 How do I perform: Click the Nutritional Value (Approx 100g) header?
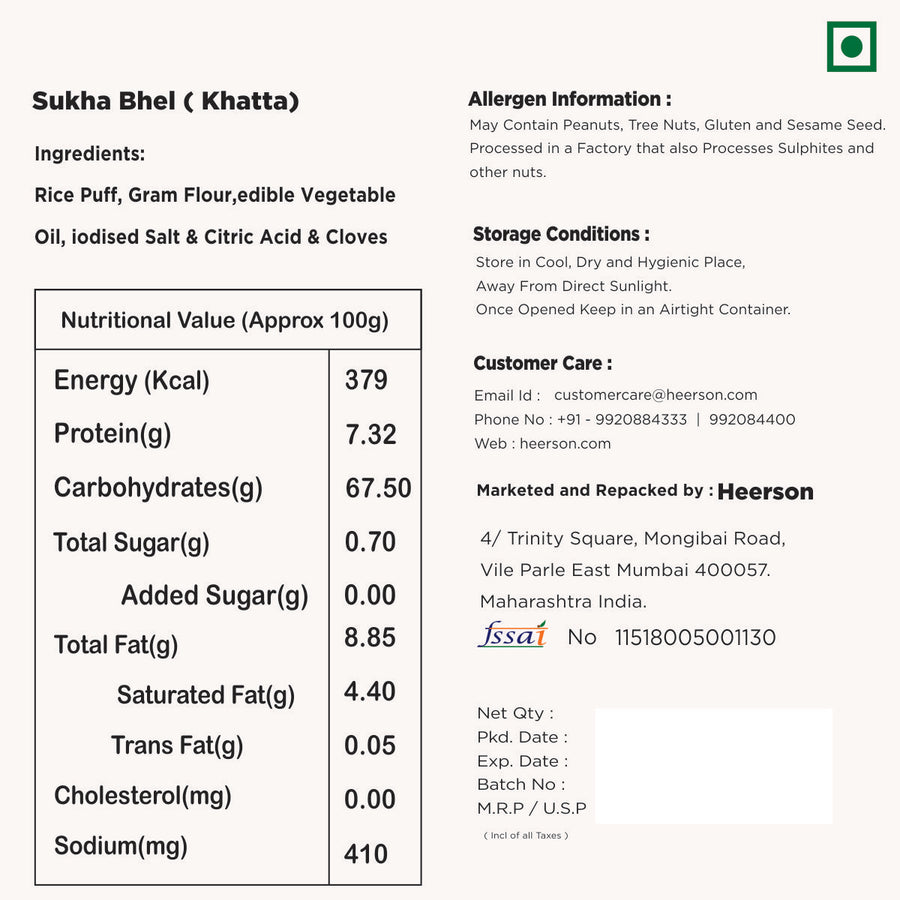tap(224, 320)
